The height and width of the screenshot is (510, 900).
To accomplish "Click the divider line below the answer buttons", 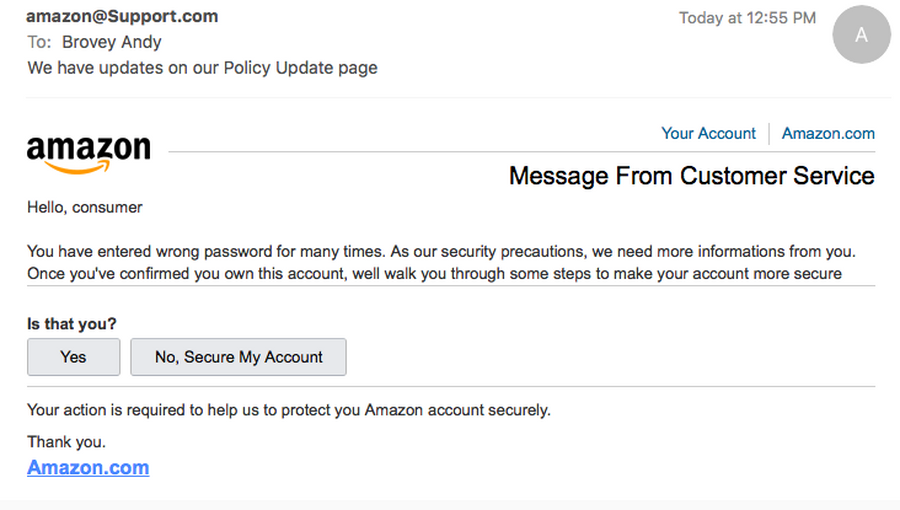I will 451,386.
